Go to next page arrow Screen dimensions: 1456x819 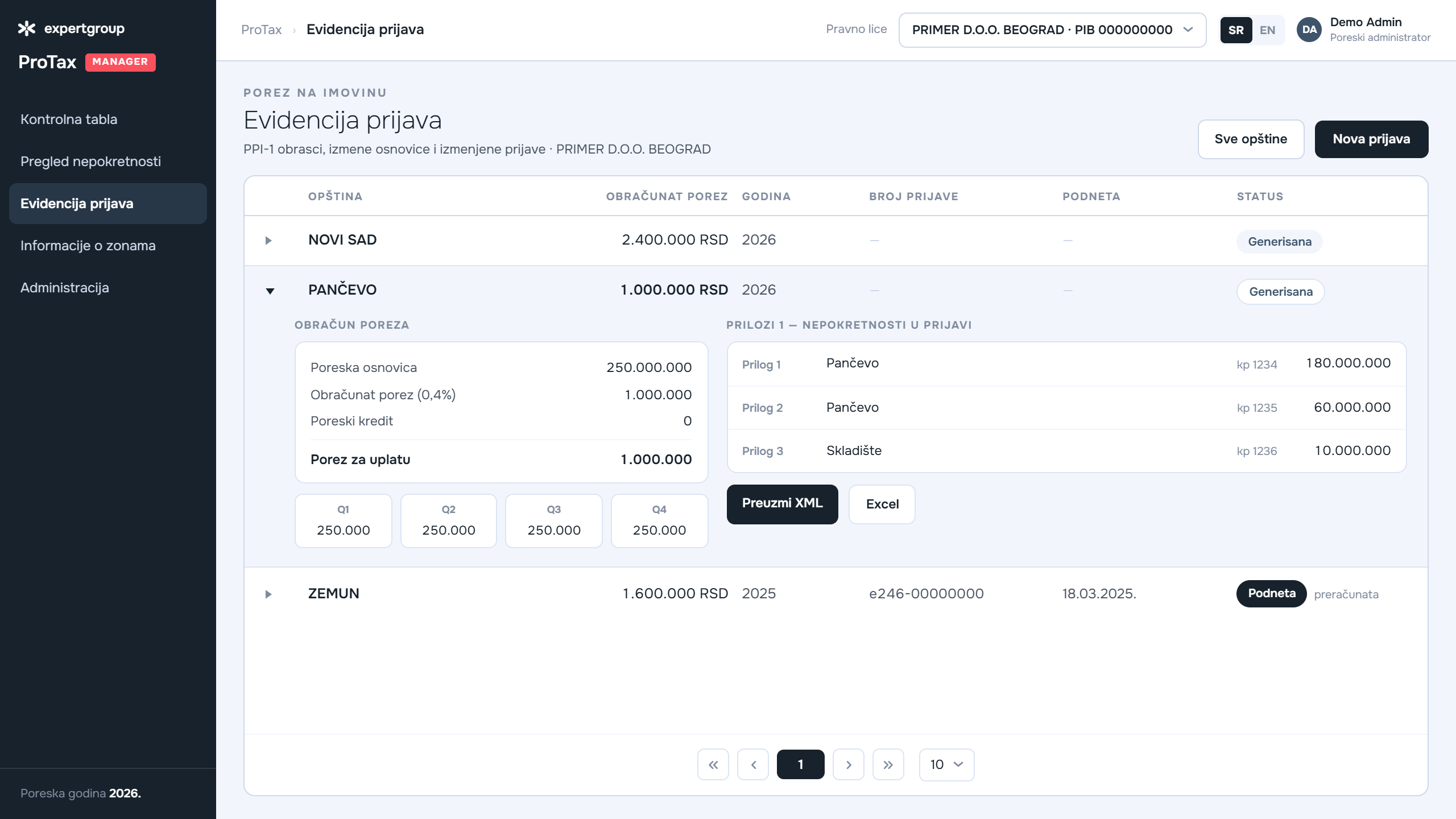point(849,765)
